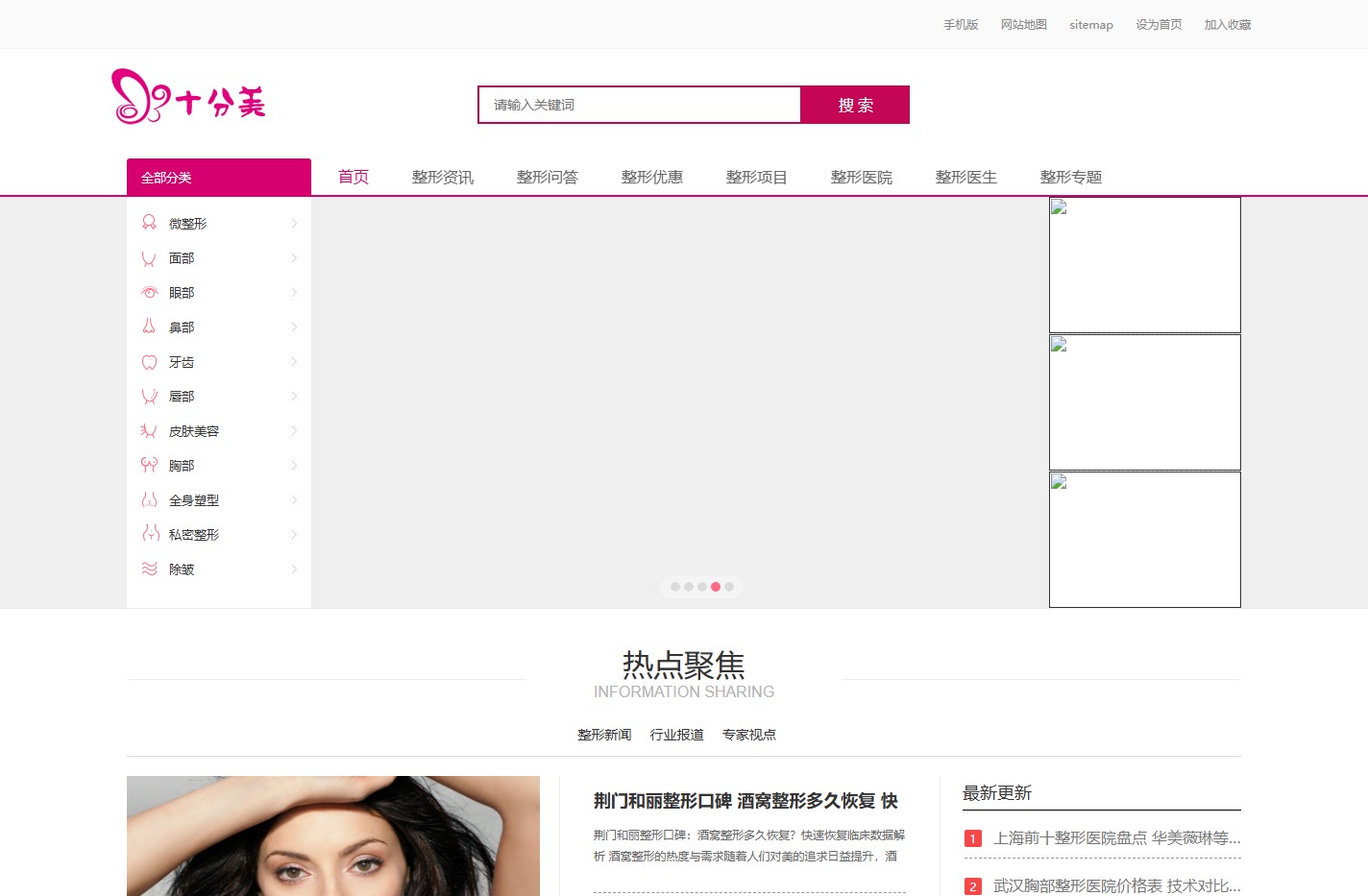Go to the 首页 nav tab
Image resolution: width=1368 pixels, height=896 pixels.
tap(354, 177)
